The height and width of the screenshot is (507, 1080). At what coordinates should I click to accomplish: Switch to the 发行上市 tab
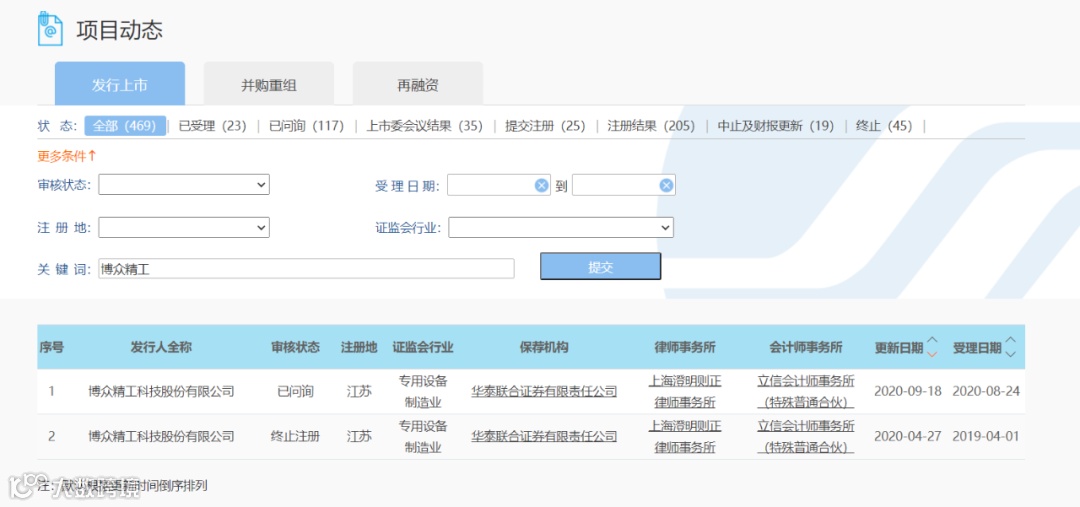(120, 85)
